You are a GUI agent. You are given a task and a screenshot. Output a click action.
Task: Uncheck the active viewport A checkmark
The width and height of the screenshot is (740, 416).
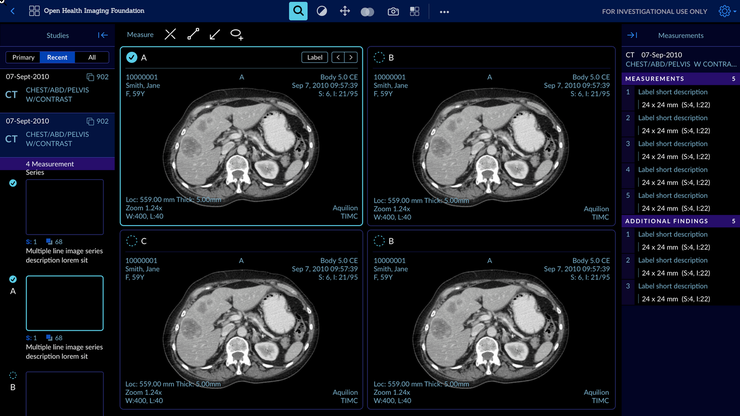tap(132, 58)
